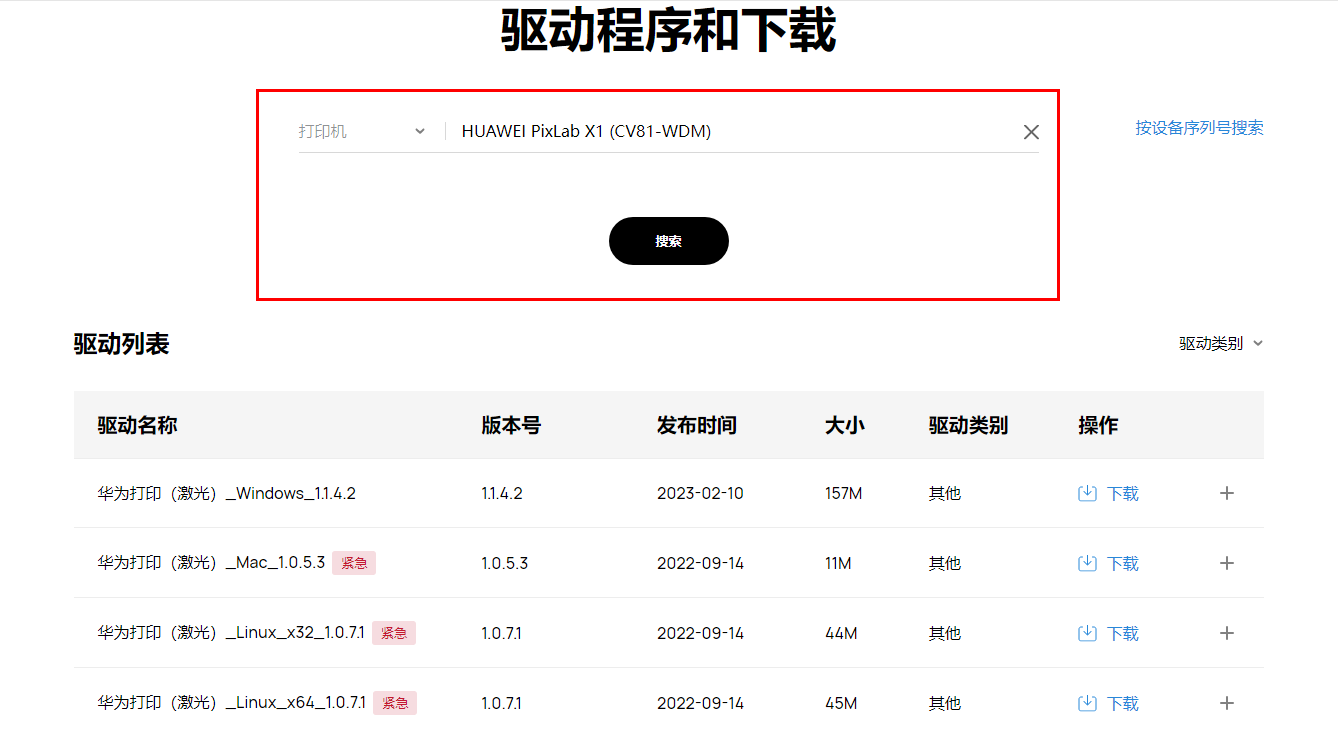Select driver name 华为打印（激光）_Linux_x32_1.0.7.1
Viewport: 1338px width, 733px height.
pyautogui.click(x=231, y=633)
